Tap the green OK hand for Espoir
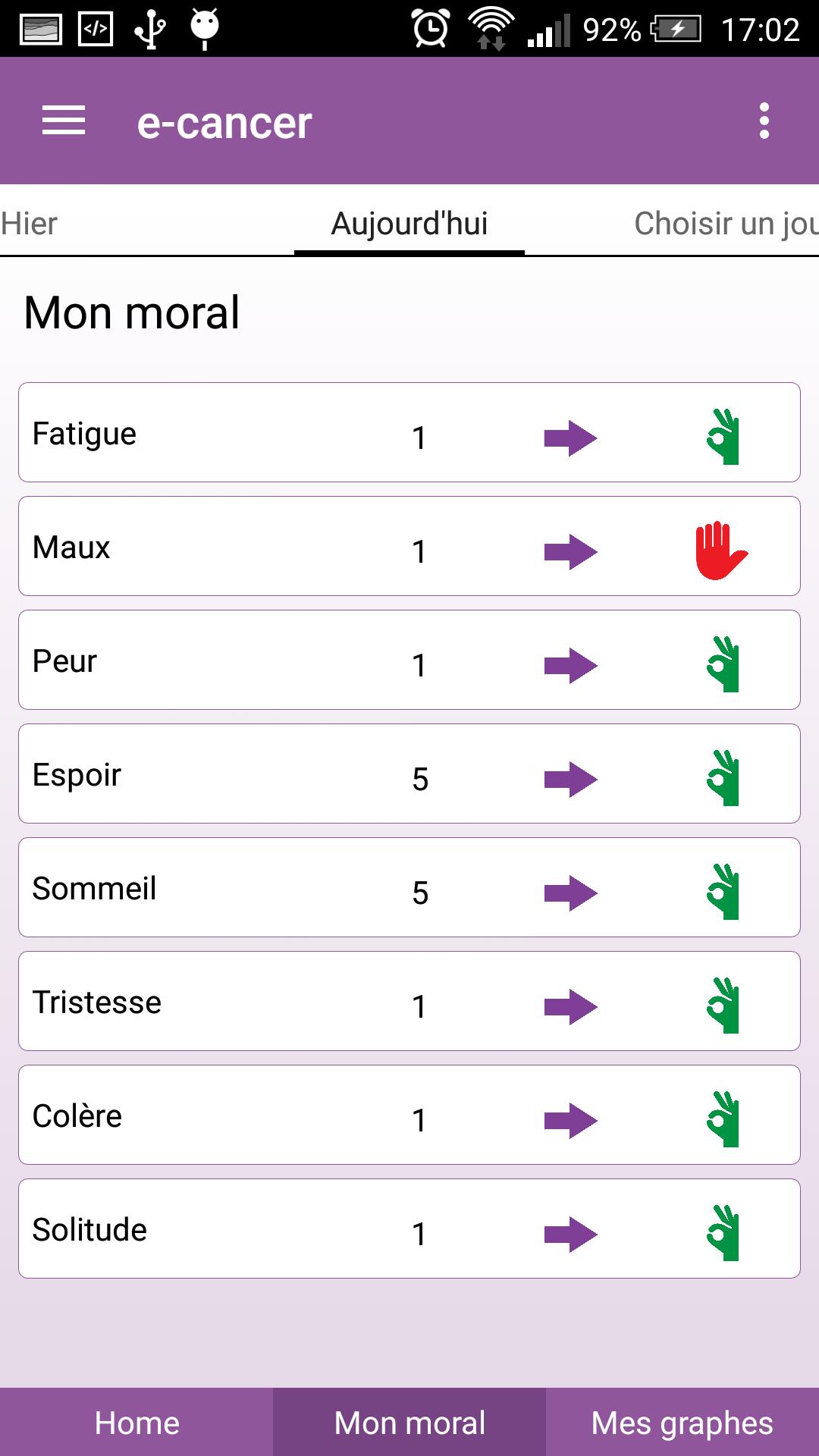This screenshot has height=1456, width=819. (x=723, y=778)
